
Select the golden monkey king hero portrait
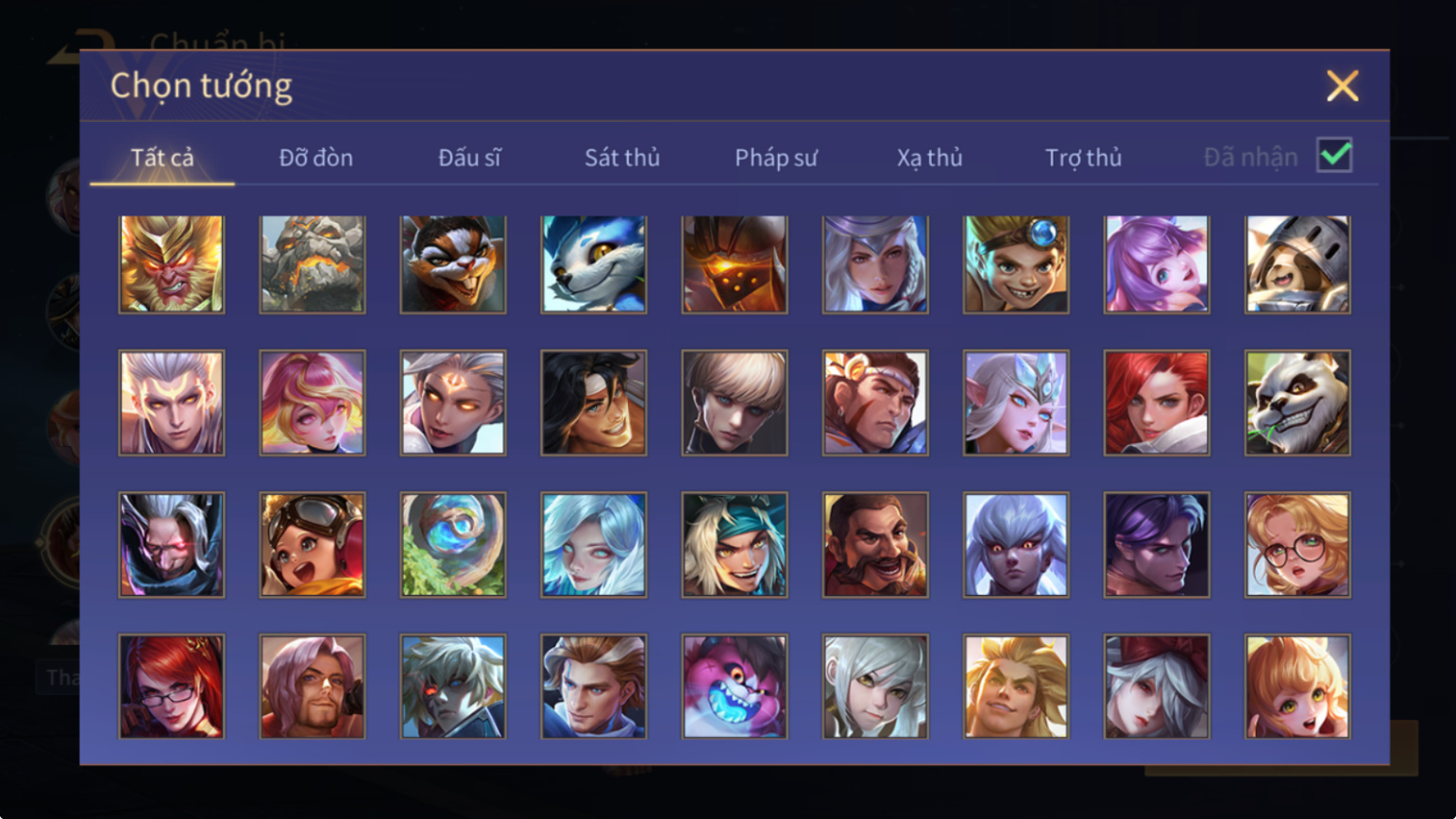click(x=171, y=264)
